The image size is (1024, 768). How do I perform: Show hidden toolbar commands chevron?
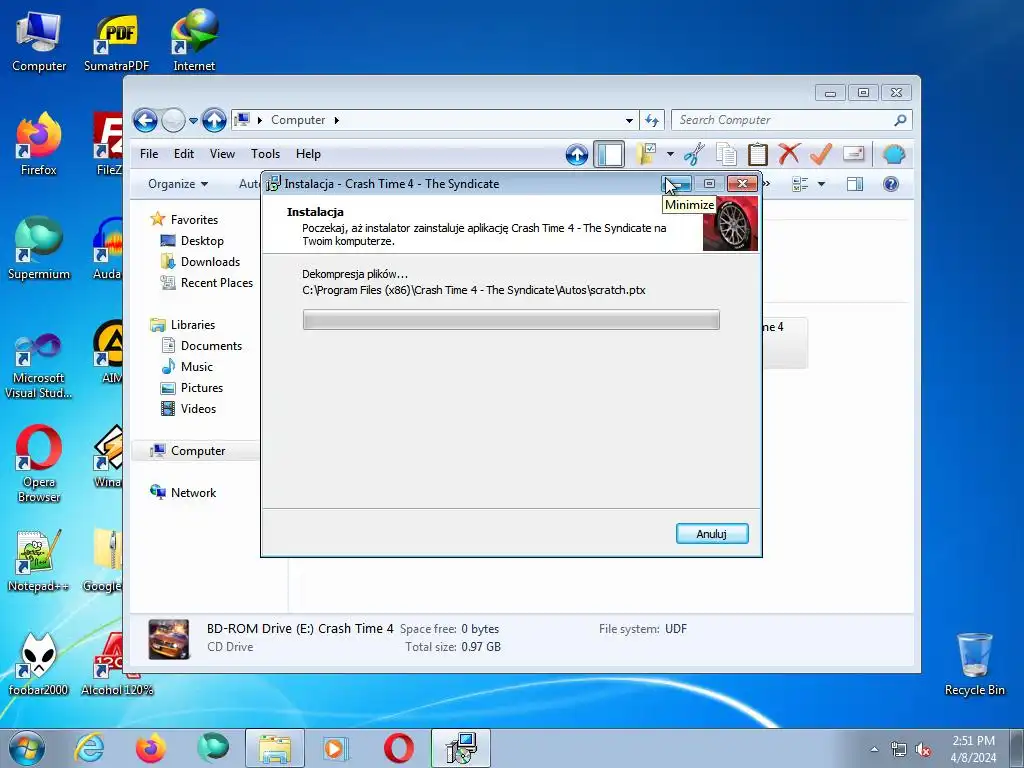click(x=767, y=184)
